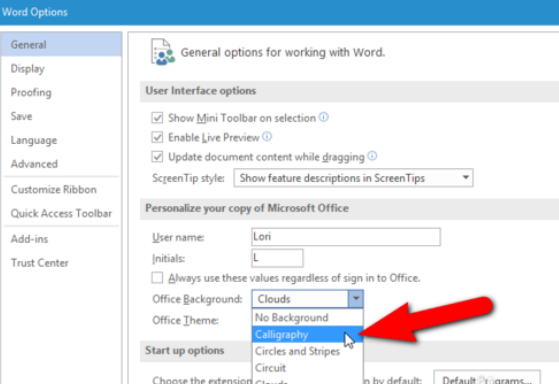
Task: Open the Save options category
Action: pyautogui.click(x=61, y=116)
